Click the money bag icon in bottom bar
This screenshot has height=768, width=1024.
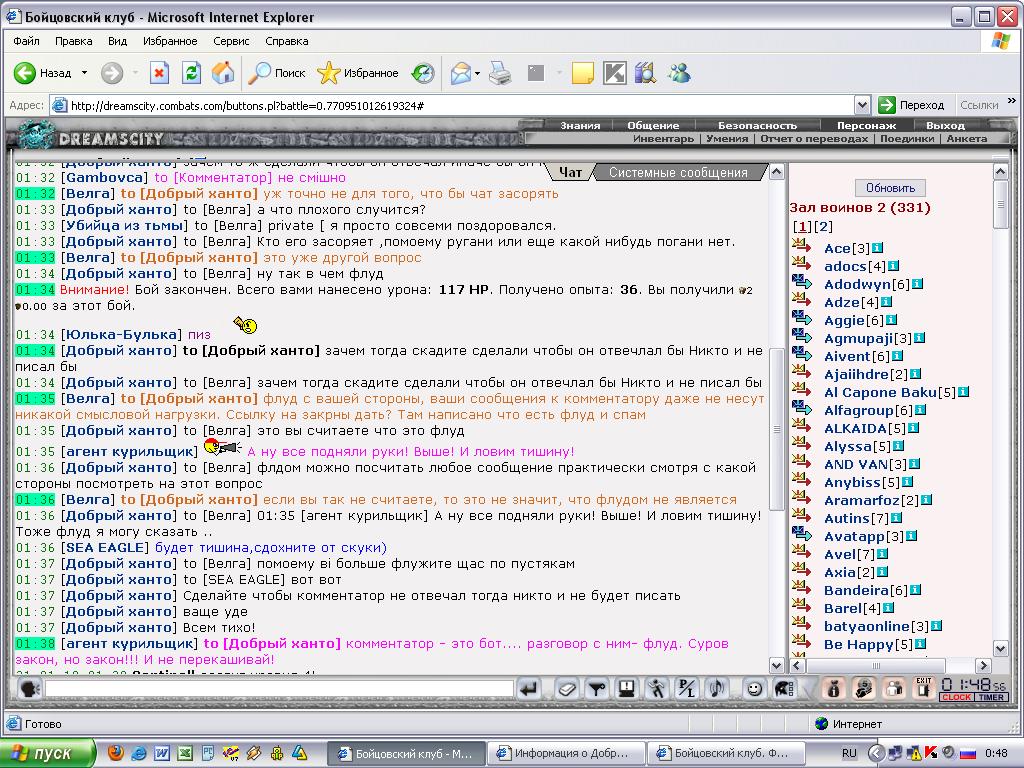click(834, 689)
